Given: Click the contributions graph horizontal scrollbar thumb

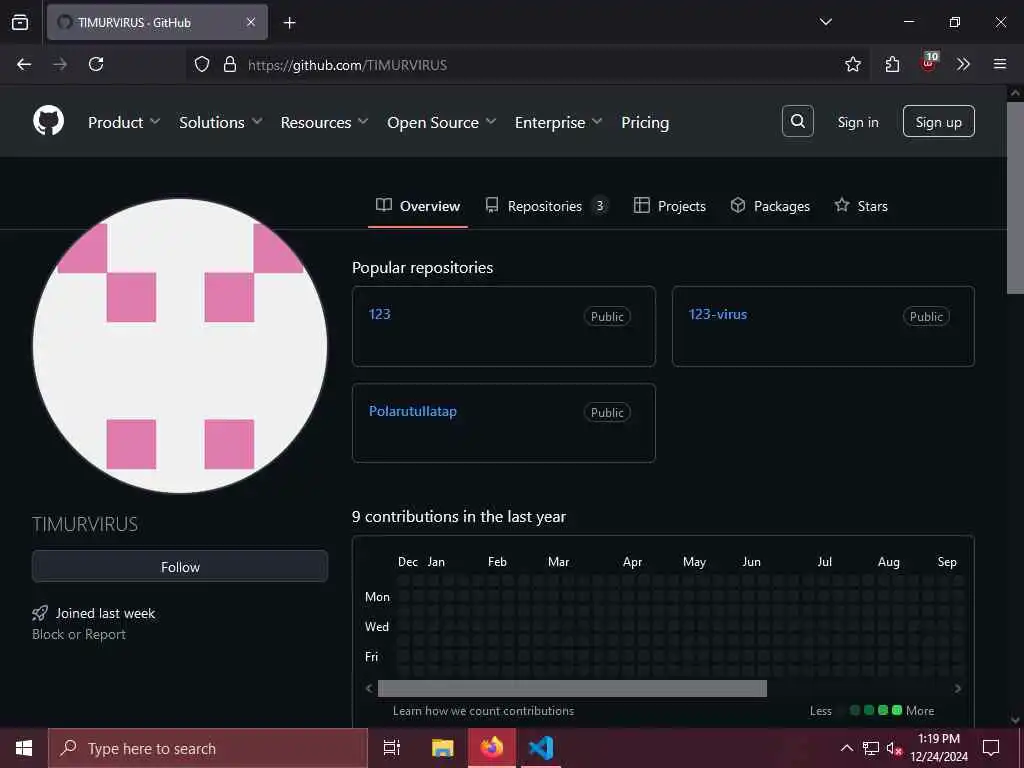Looking at the screenshot, I should 572,688.
